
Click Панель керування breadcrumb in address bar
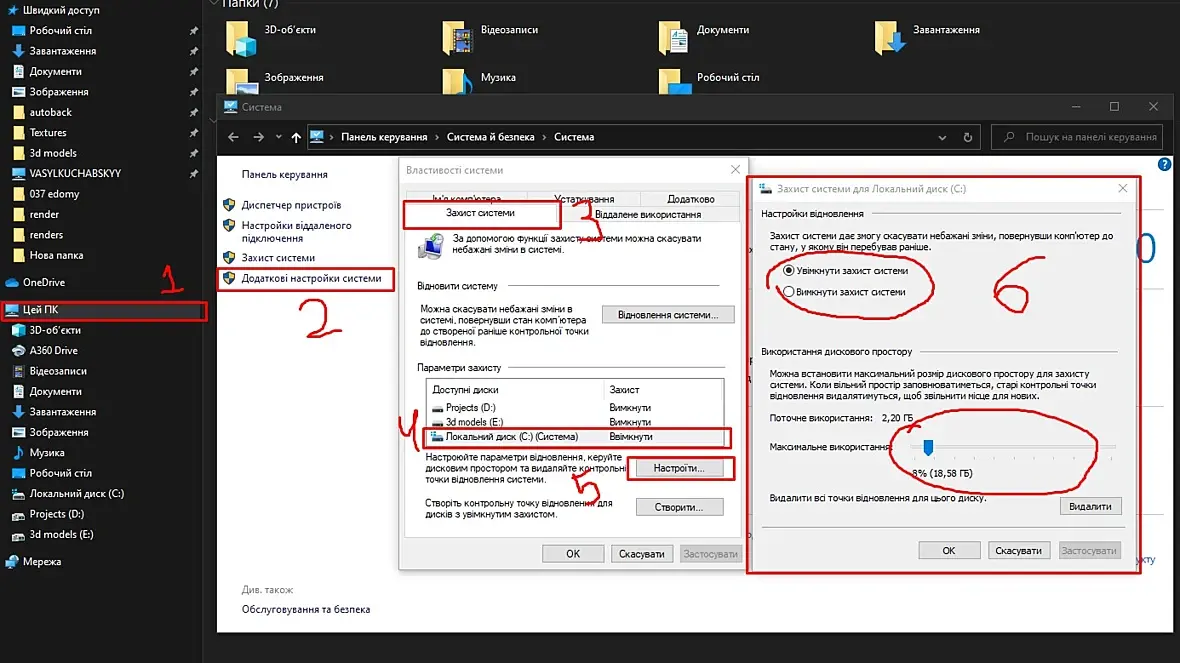[384, 137]
